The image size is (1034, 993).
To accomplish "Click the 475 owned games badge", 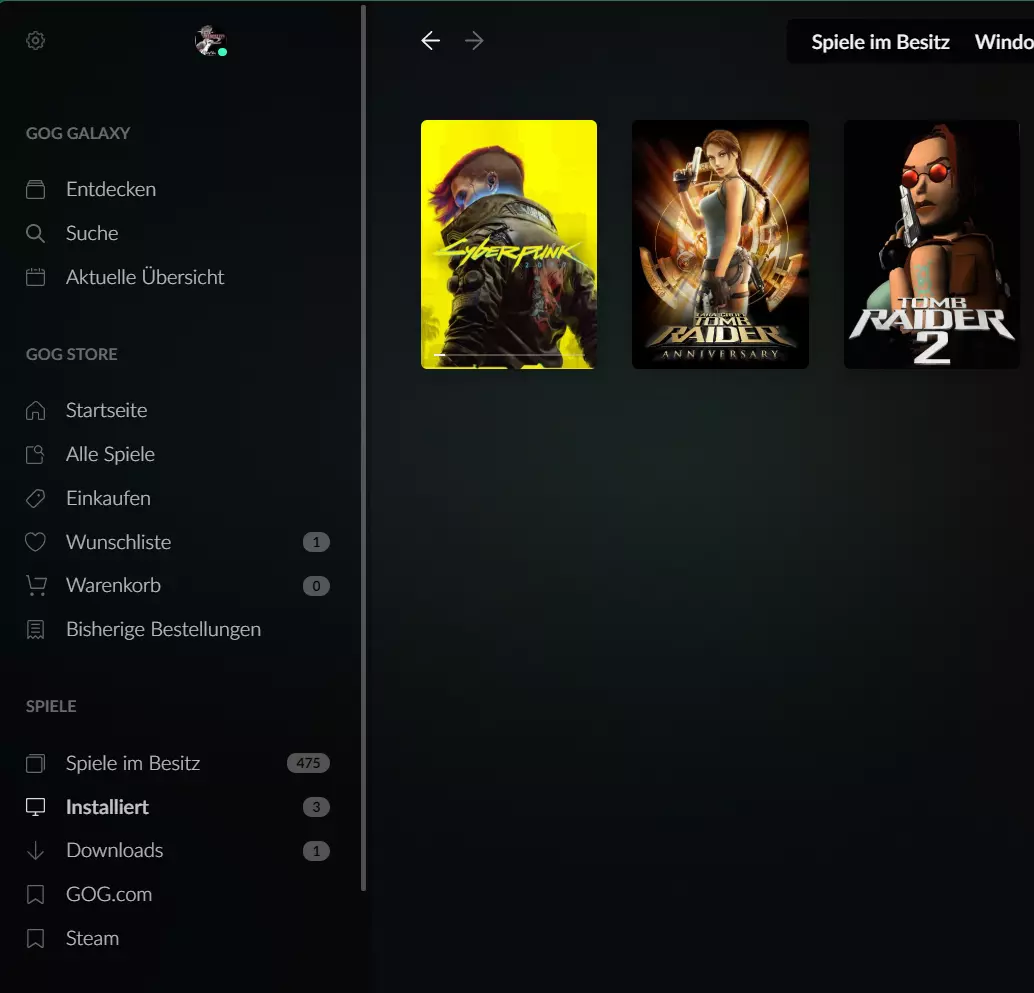I will 308,764.
